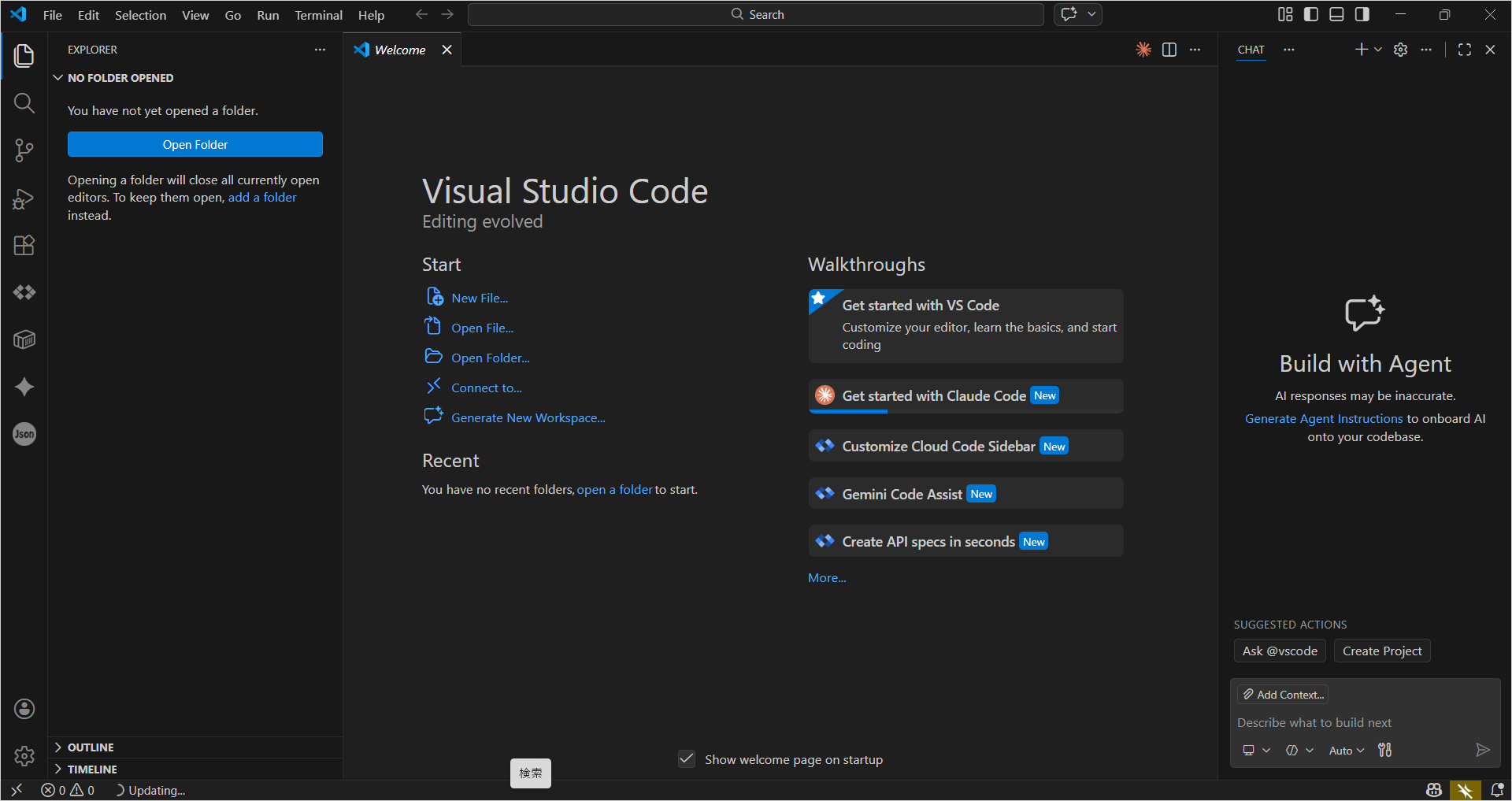Viewport: 1512px width, 801px height.
Task: Select the Welcome tab
Action: pyautogui.click(x=400, y=49)
